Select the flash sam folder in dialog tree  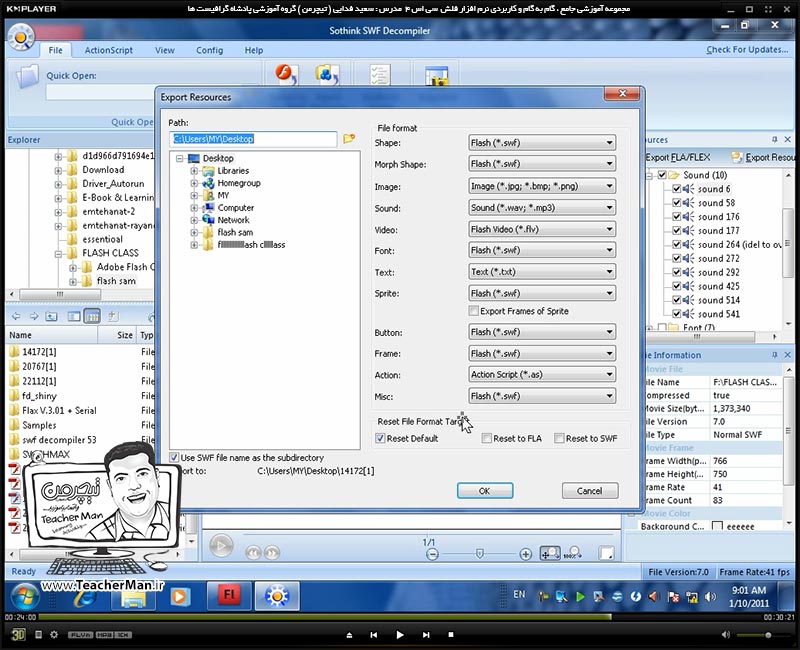point(235,232)
